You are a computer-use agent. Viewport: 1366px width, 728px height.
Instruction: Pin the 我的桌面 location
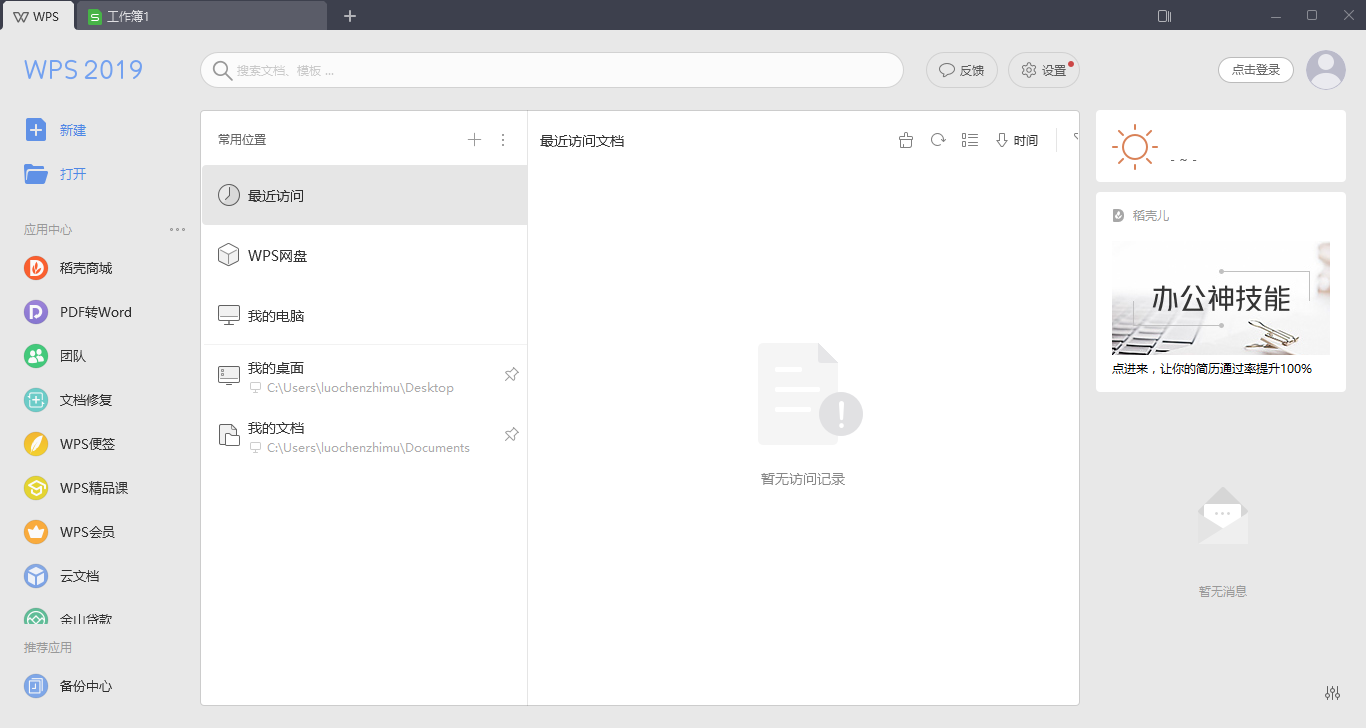[511, 374]
